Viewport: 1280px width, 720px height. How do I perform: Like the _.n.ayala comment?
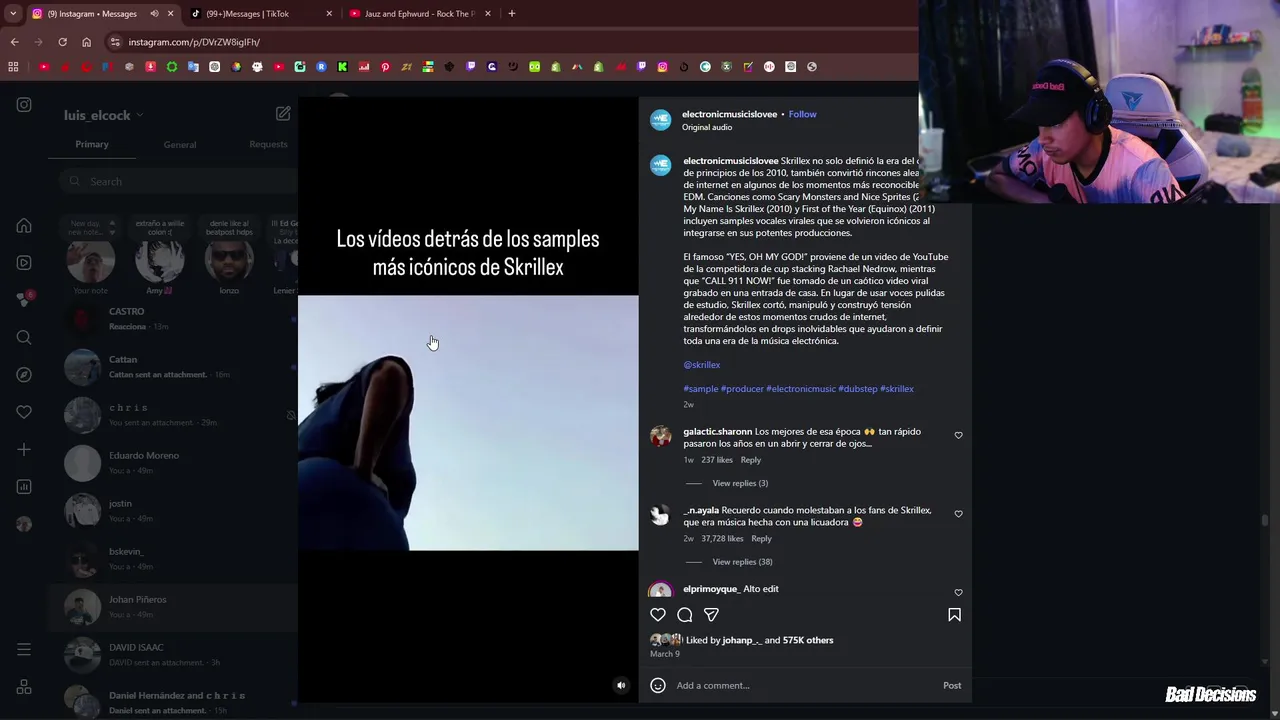958,514
